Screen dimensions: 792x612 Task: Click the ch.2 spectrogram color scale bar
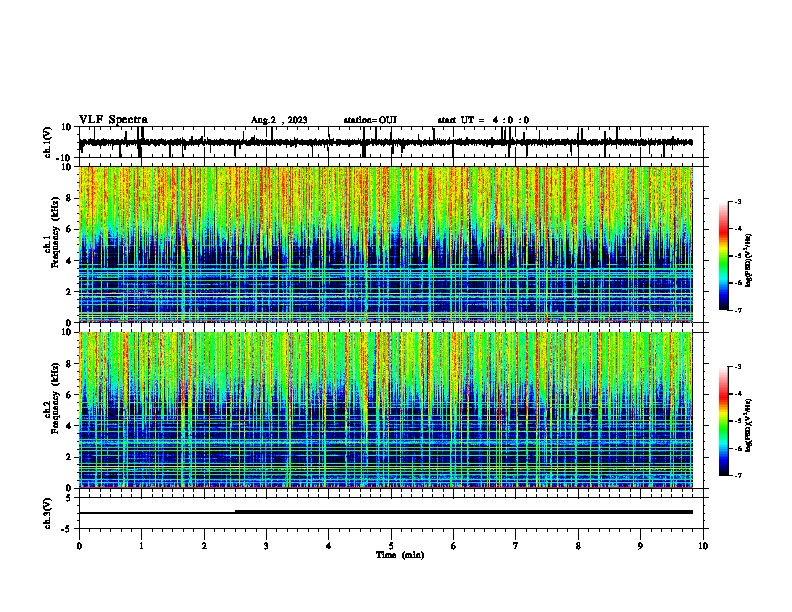click(x=723, y=421)
